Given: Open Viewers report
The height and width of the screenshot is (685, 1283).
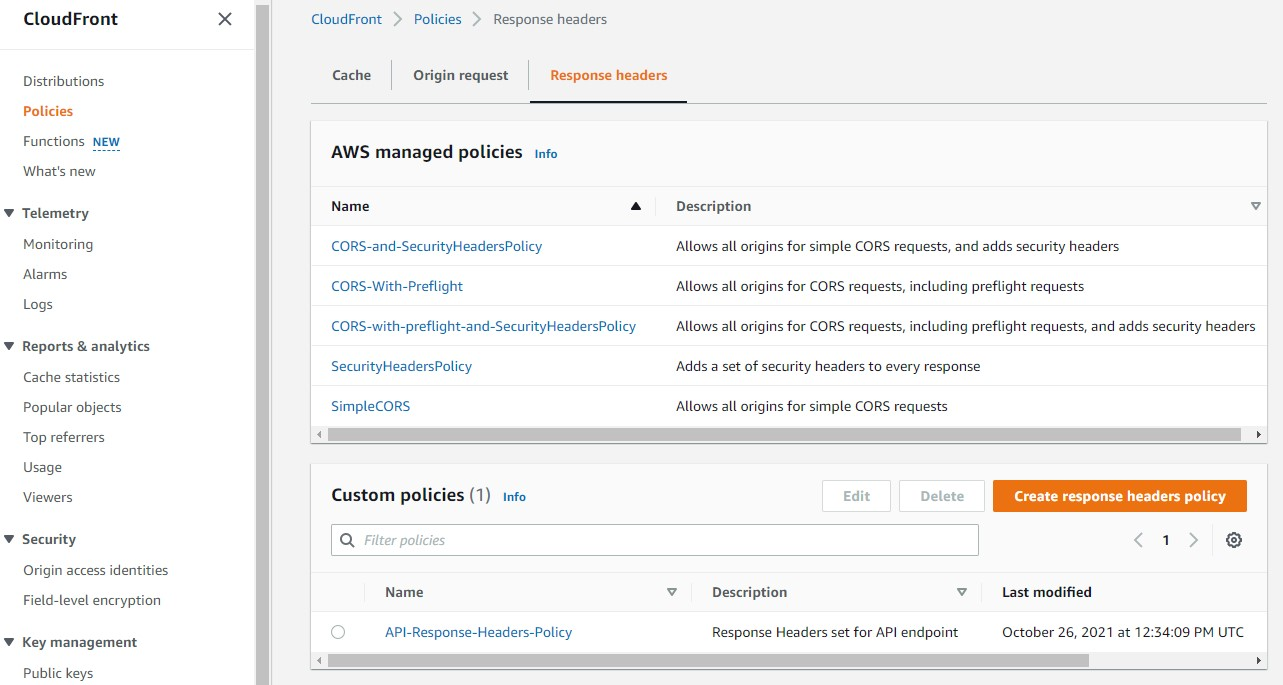Looking at the screenshot, I should [x=48, y=497].
